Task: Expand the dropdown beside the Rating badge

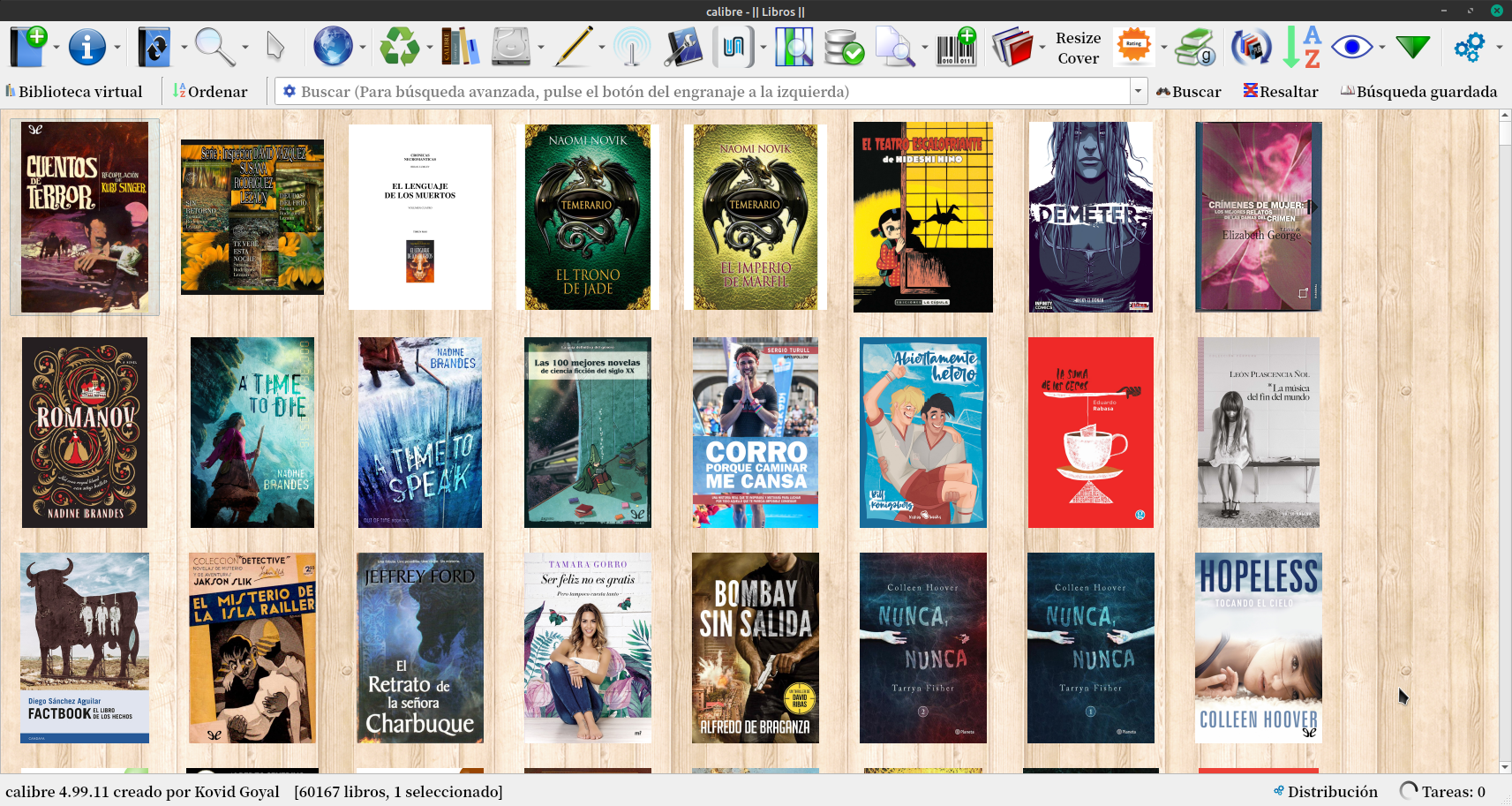Action: 1163,48
